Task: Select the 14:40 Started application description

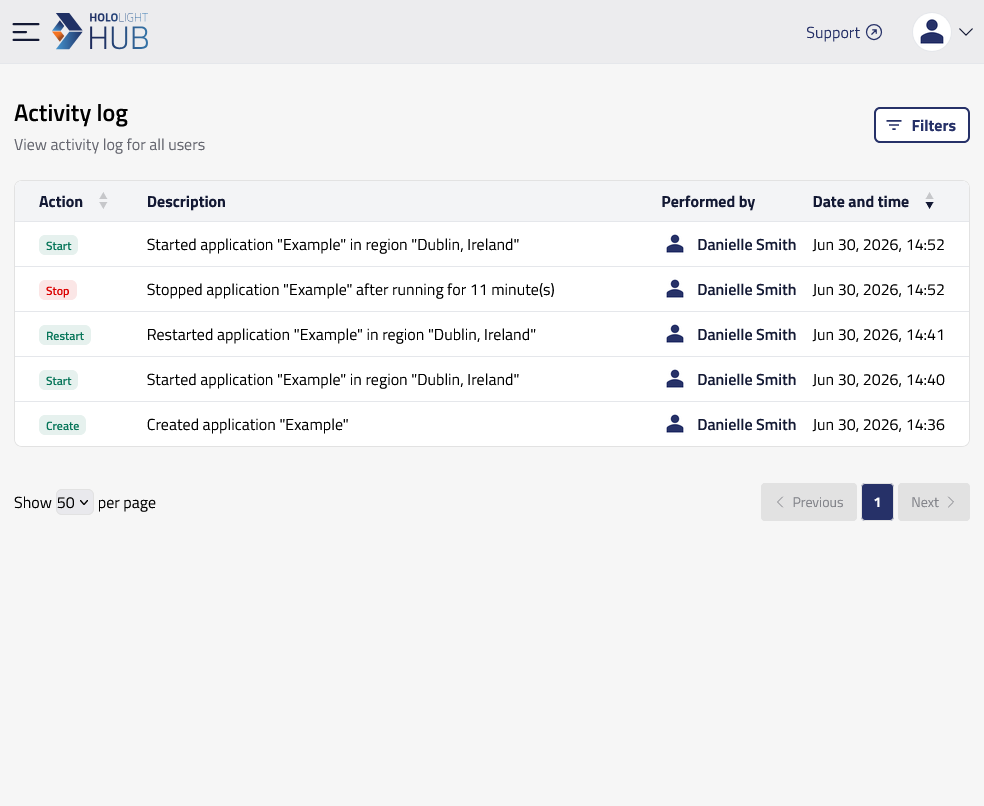Action: 333,380
